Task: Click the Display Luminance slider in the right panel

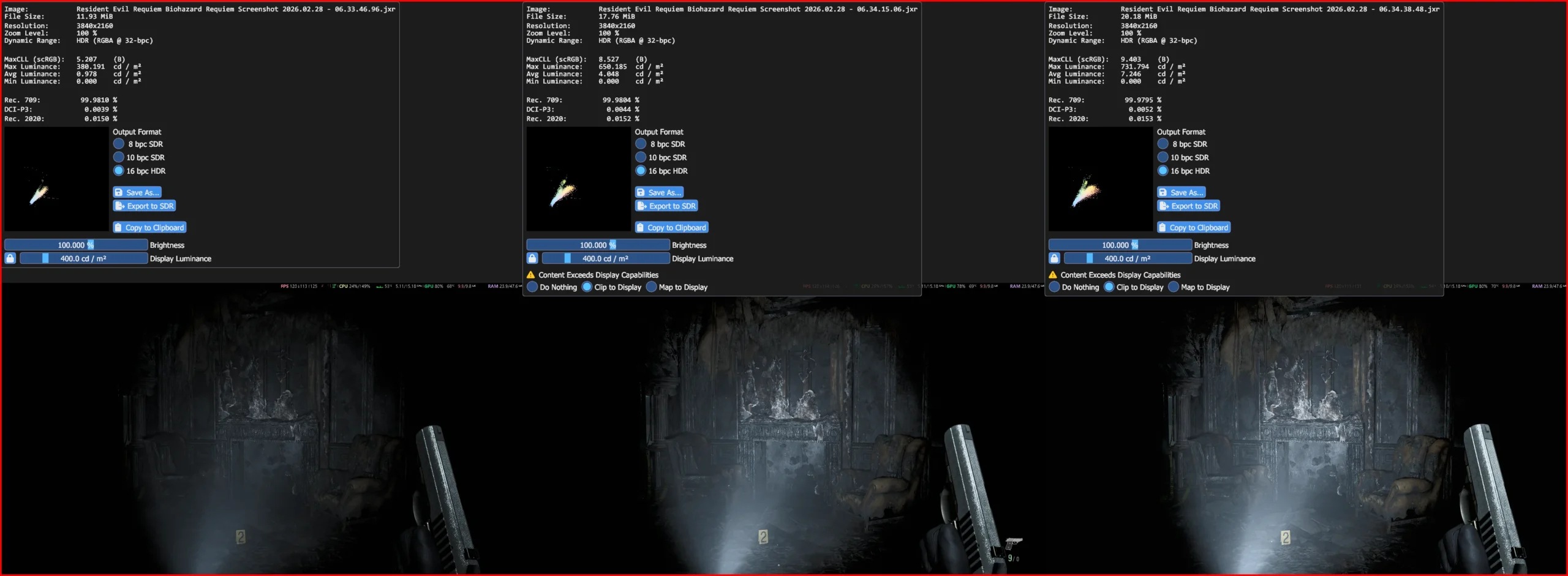Action: tap(1128, 258)
